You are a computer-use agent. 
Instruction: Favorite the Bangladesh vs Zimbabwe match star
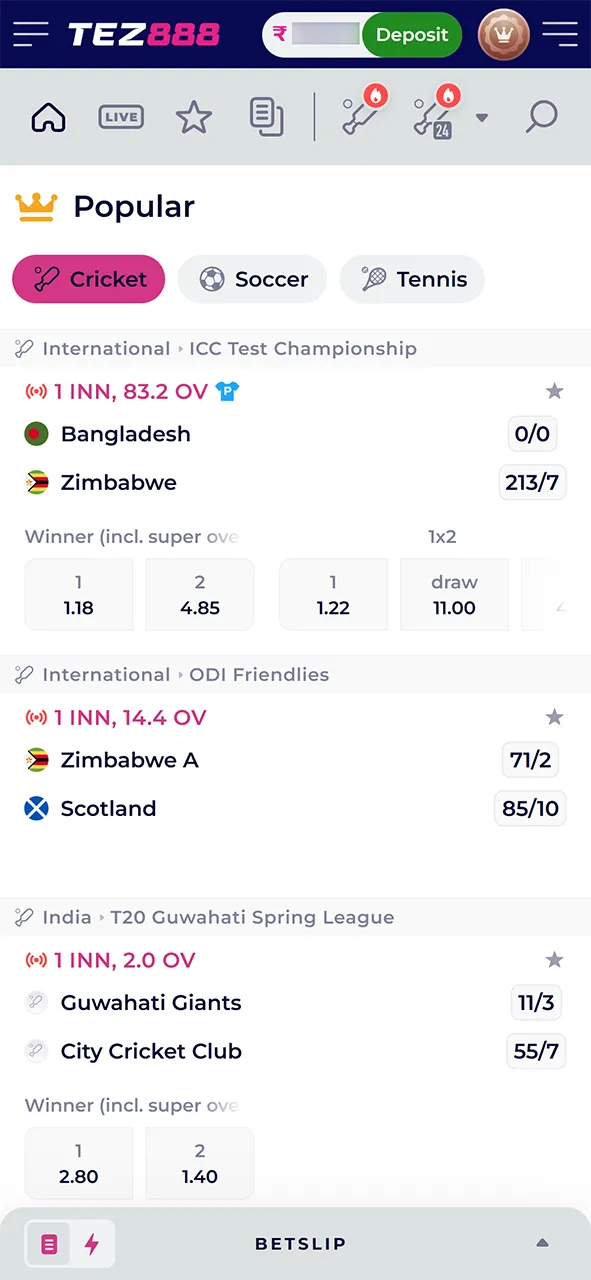pos(555,391)
